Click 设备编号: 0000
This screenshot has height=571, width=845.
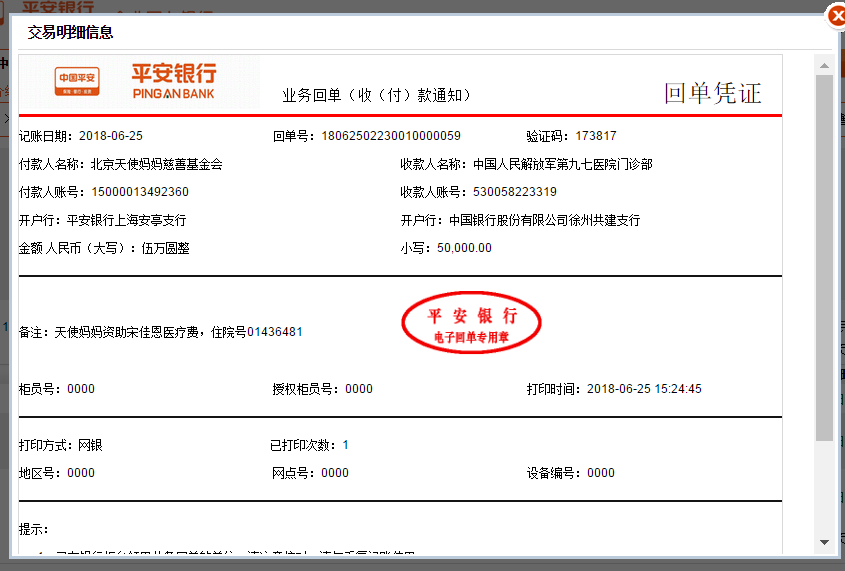[571, 473]
